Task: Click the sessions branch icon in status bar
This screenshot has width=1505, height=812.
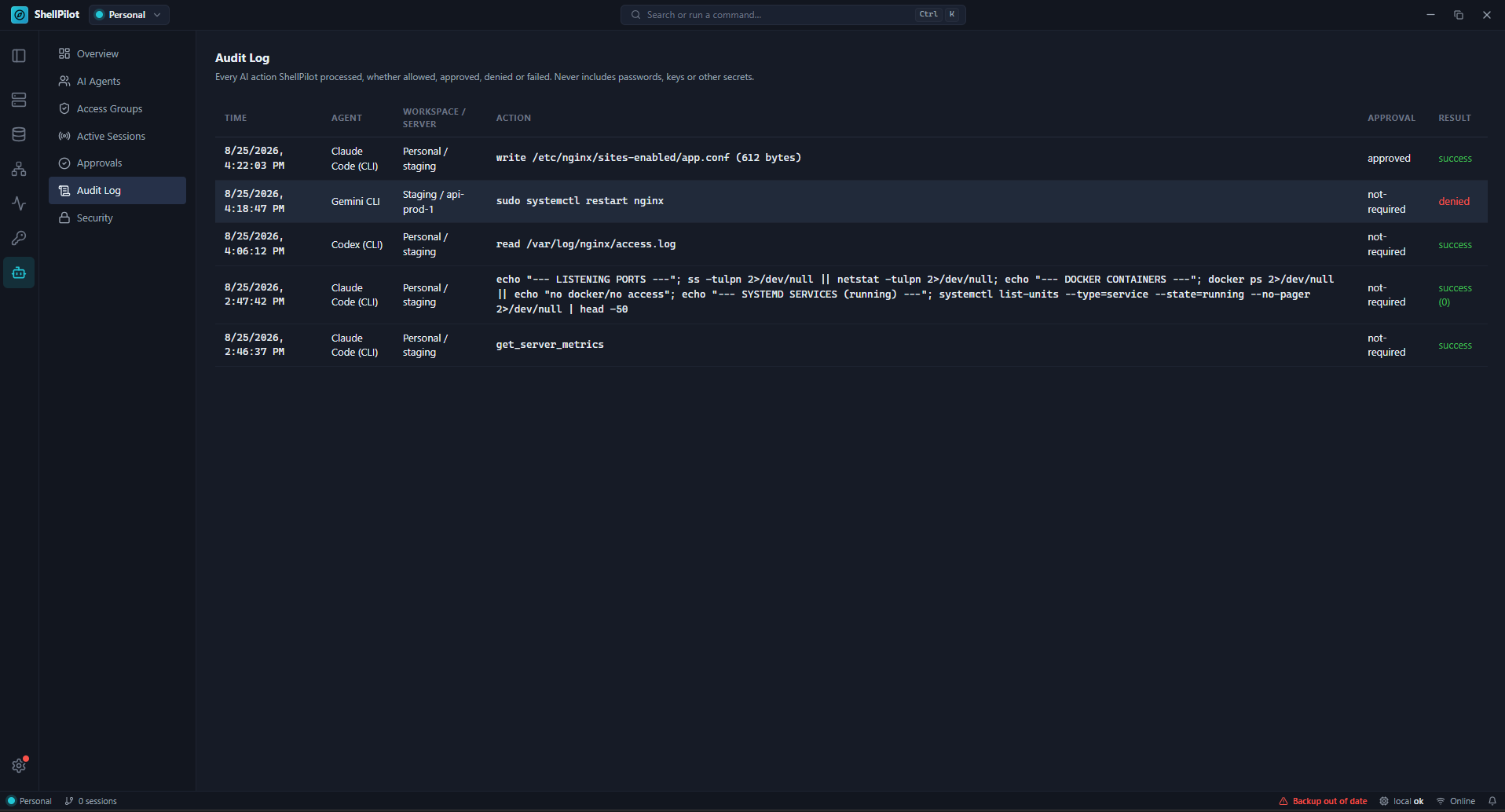Action: click(x=69, y=801)
